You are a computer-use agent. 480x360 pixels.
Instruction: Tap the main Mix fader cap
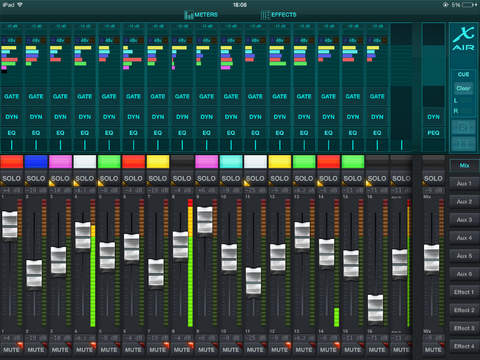[432, 258]
